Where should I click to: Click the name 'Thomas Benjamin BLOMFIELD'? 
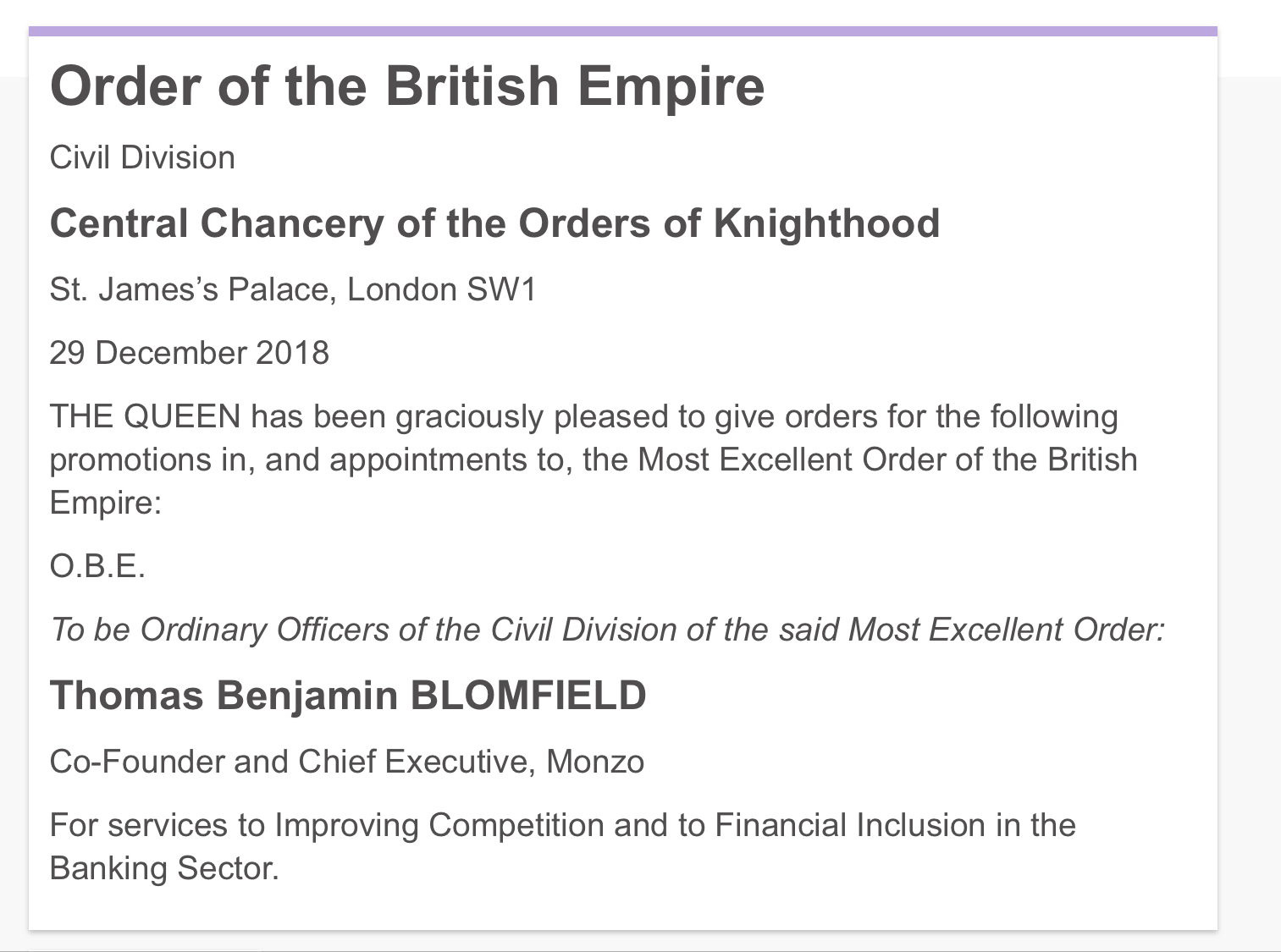tap(348, 696)
